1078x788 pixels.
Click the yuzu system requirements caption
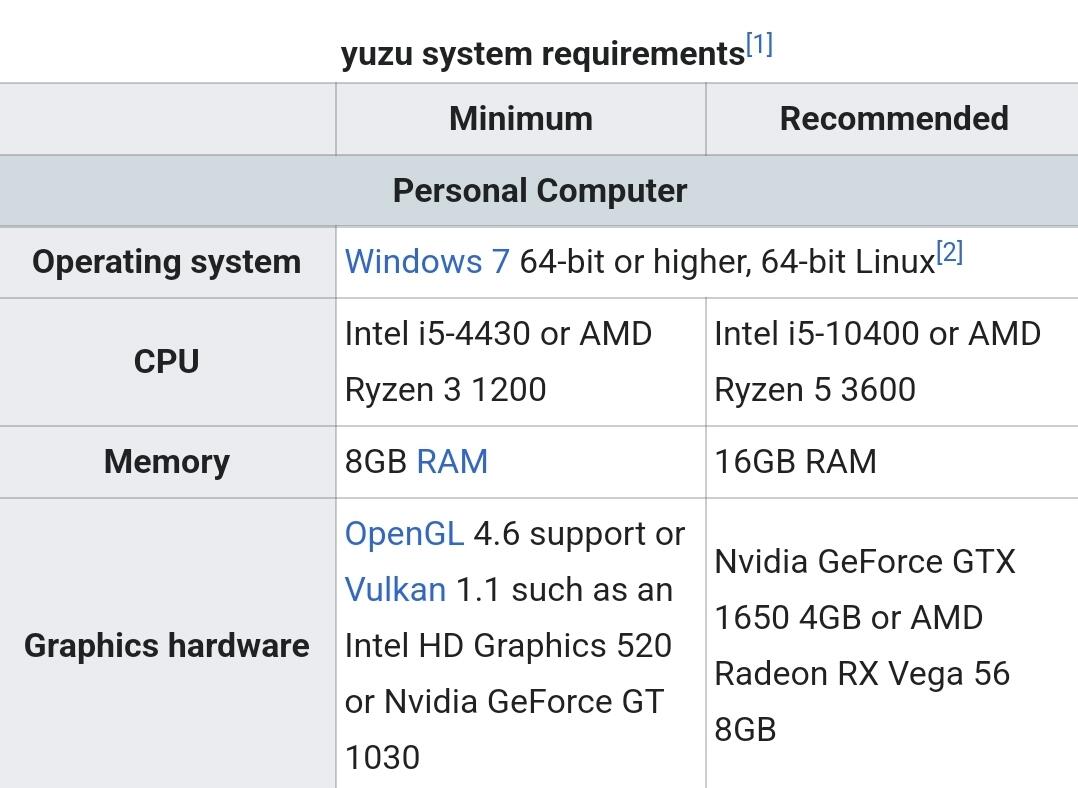542,54
